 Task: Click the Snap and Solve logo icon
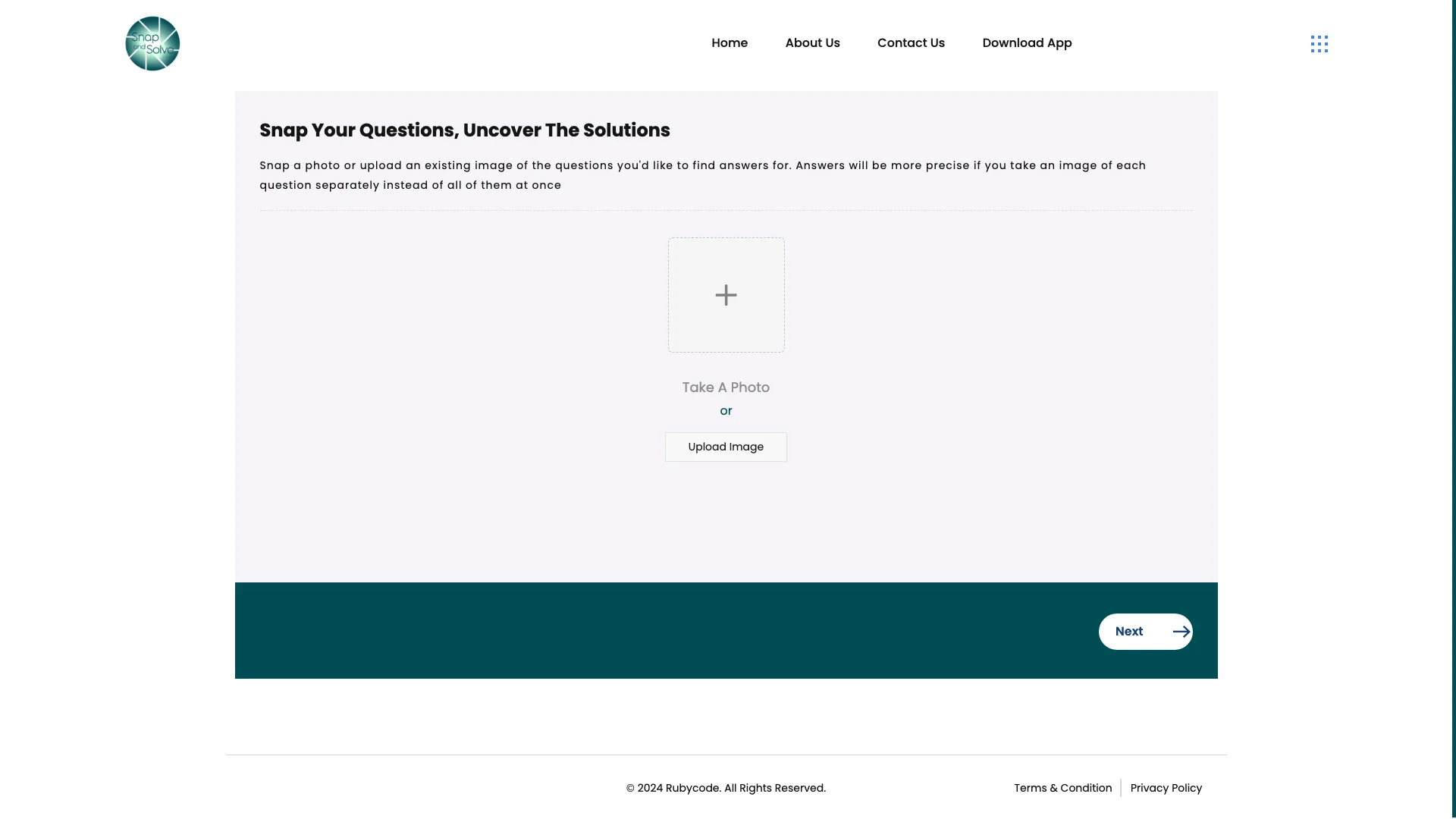pos(152,42)
